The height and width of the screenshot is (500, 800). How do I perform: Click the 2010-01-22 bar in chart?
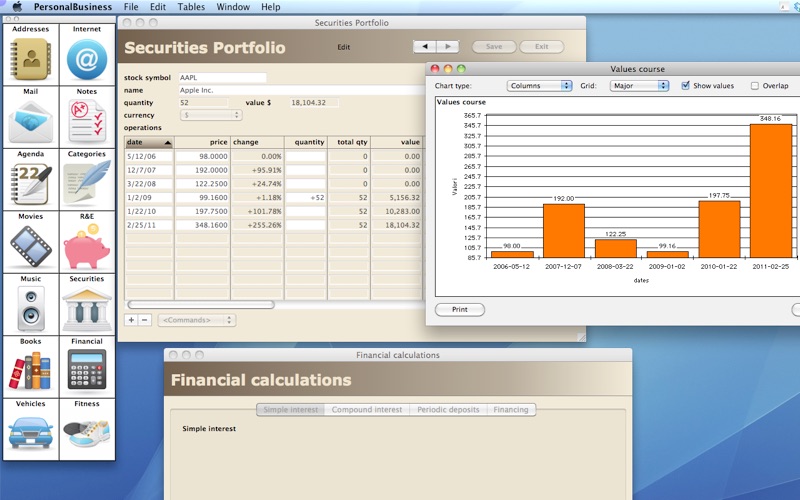tap(719, 229)
